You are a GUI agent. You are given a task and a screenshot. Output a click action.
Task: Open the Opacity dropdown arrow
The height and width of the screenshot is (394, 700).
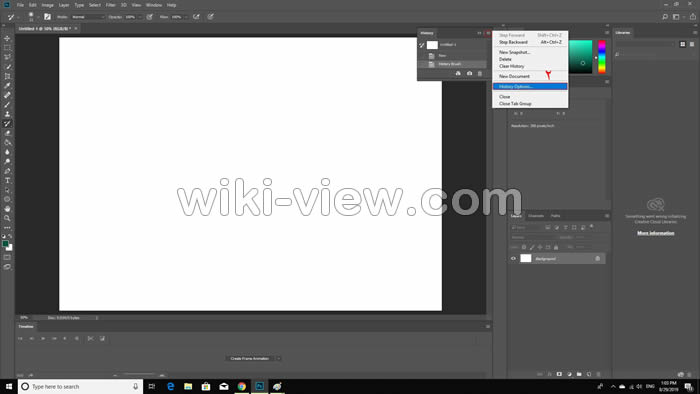(x=140, y=17)
